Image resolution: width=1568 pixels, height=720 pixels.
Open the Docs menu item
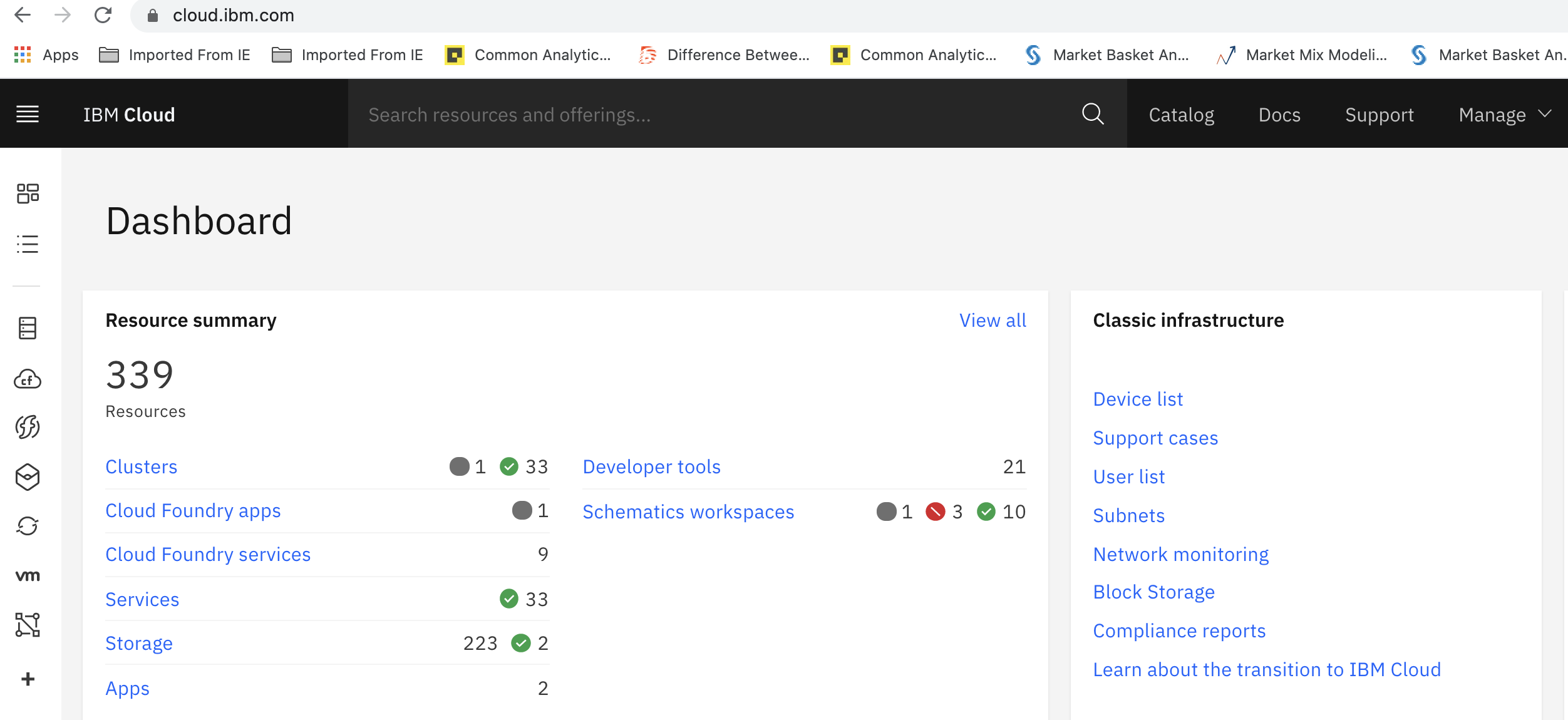[1279, 115]
